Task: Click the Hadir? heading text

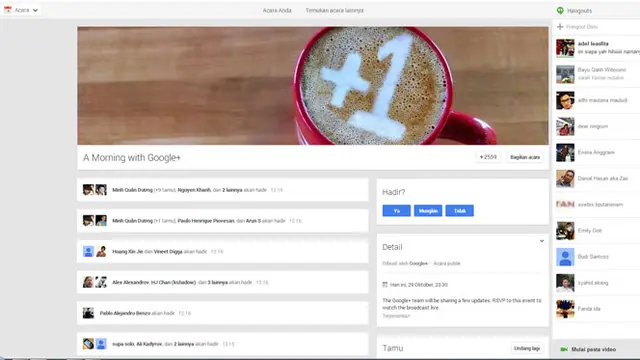Action: coord(393,192)
